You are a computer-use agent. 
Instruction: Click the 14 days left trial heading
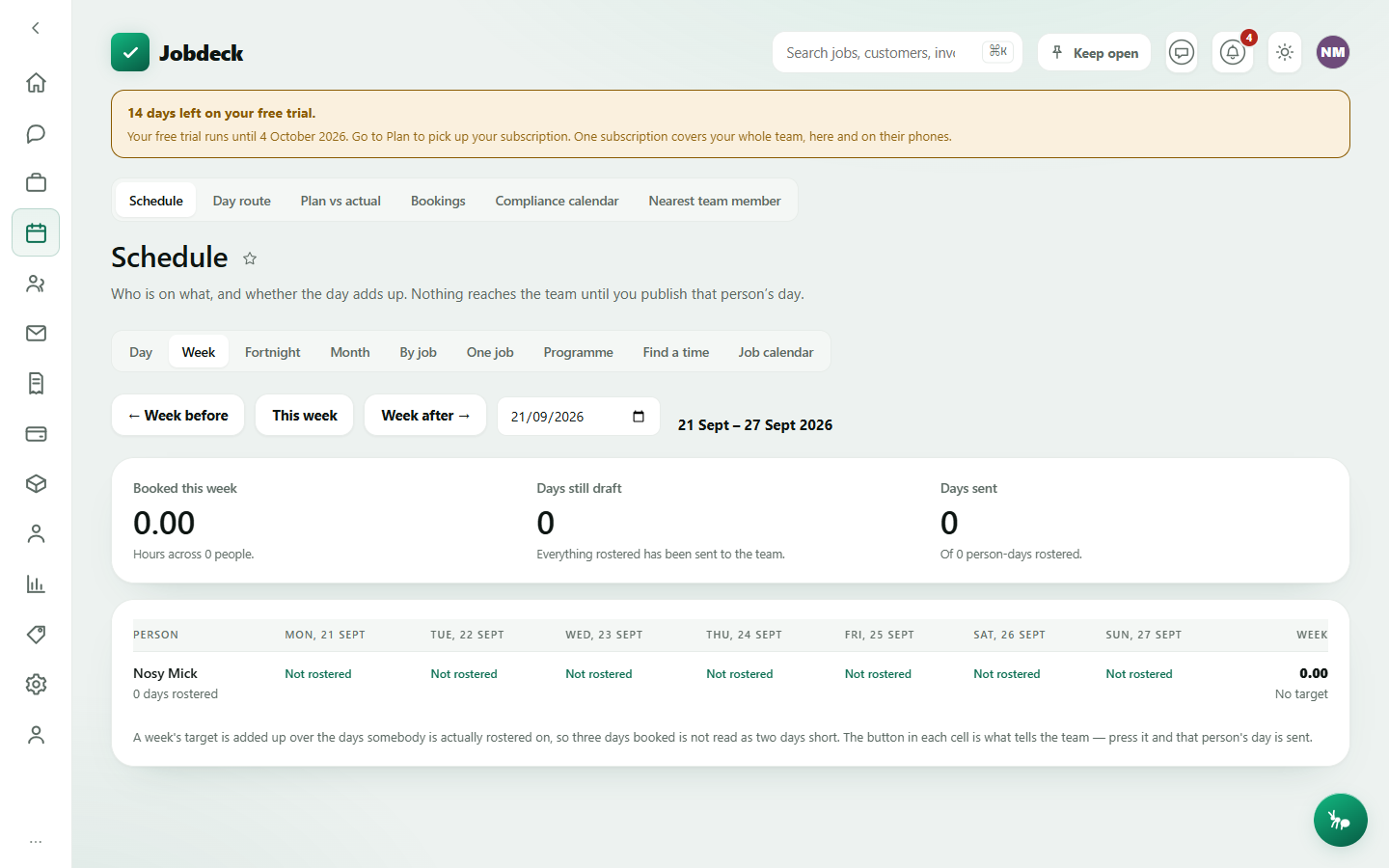tap(222, 113)
